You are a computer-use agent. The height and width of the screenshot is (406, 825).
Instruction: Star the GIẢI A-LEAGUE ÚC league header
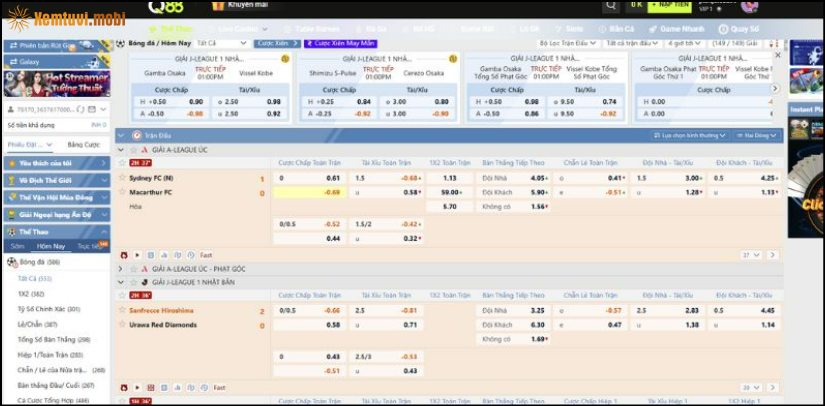(x=133, y=150)
